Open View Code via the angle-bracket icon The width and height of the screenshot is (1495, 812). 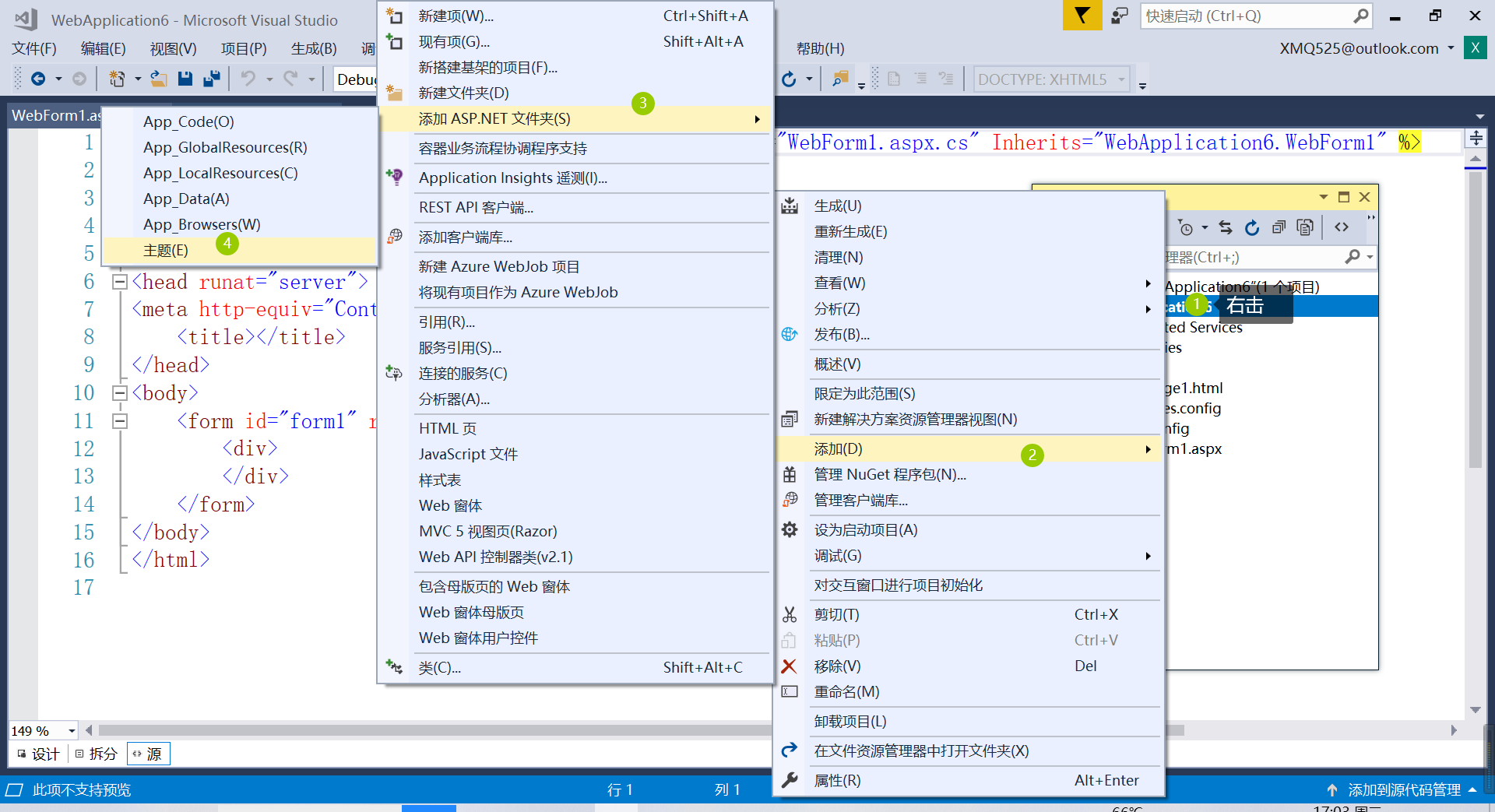coord(1342,227)
